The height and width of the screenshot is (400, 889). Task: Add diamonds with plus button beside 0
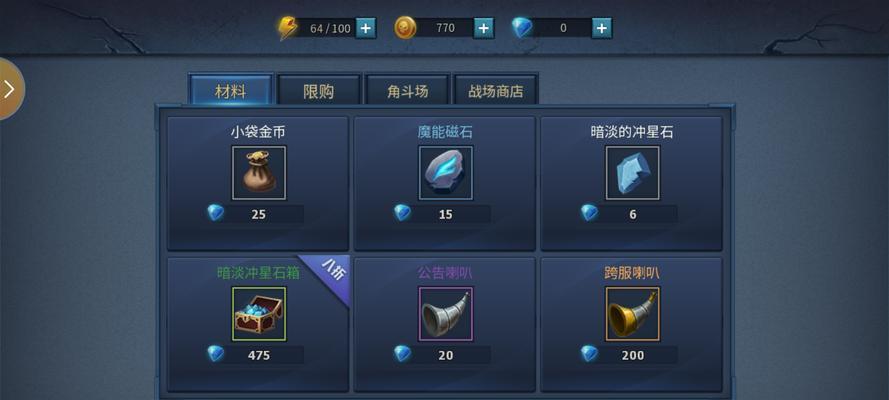click(x=602, y=28)
